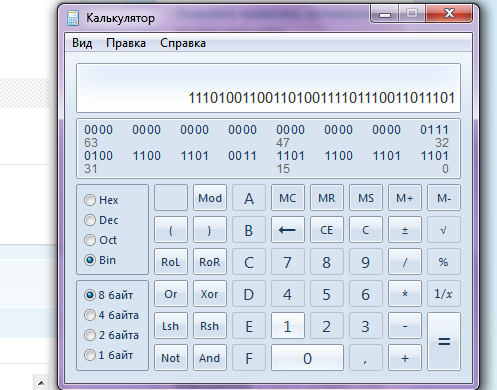The image size is (497, 390).
Task: Select Bin number base
Action: click(100, 260)
